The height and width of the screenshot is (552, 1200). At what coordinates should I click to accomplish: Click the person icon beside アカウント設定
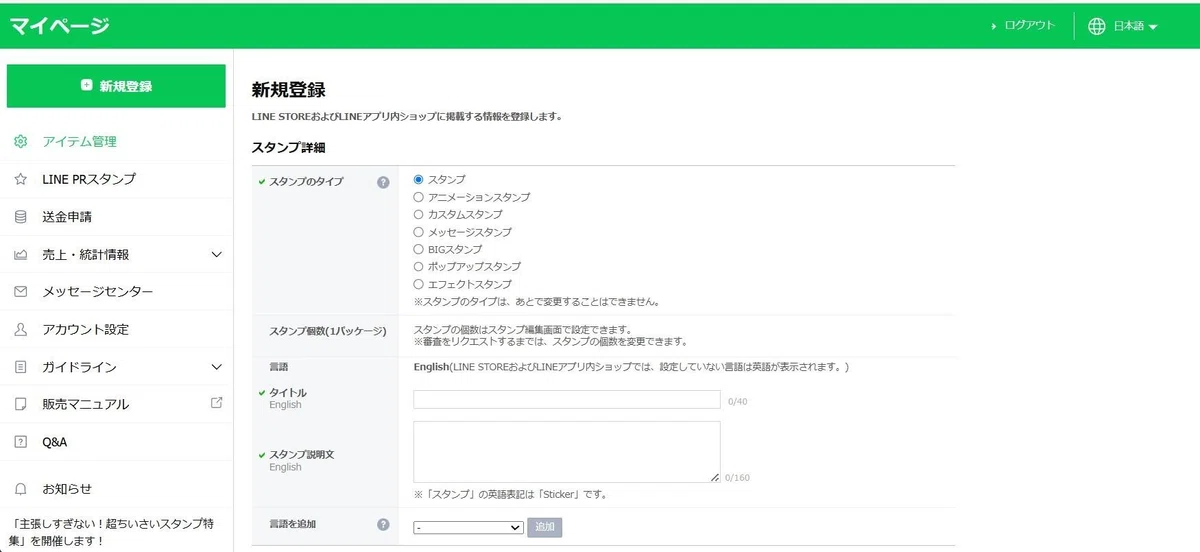[20, 329]
